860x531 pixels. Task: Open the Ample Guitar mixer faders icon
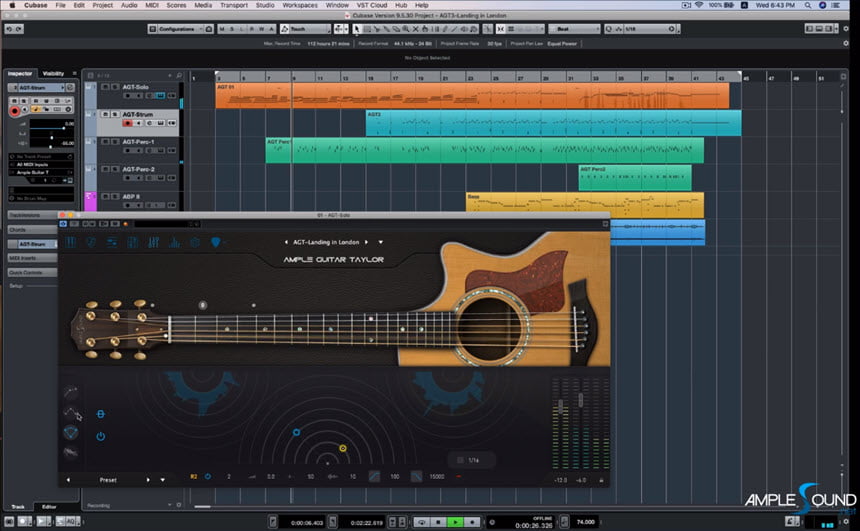click(154, 242)
